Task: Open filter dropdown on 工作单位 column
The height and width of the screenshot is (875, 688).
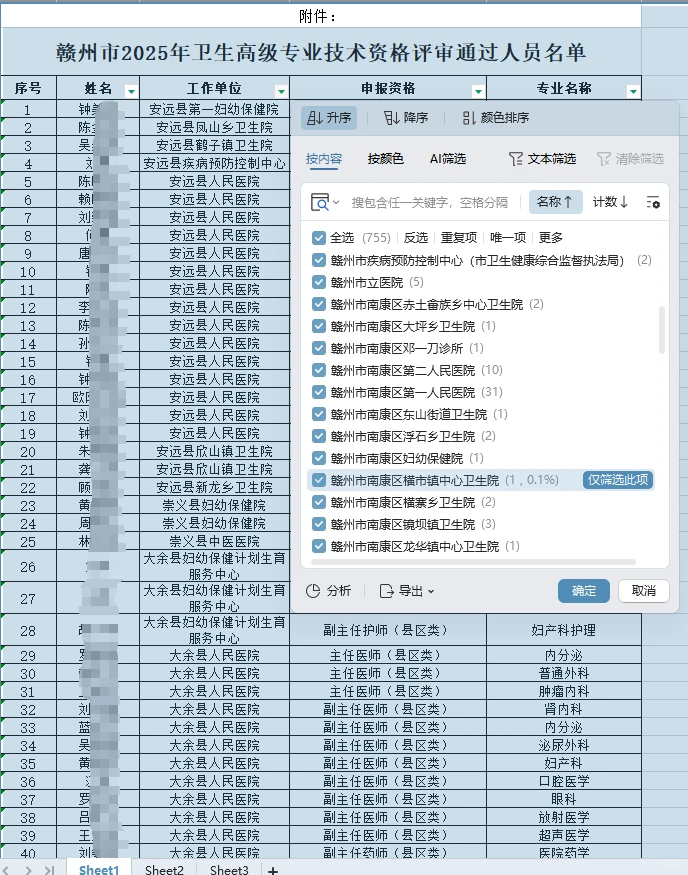Action: point(281,91)
